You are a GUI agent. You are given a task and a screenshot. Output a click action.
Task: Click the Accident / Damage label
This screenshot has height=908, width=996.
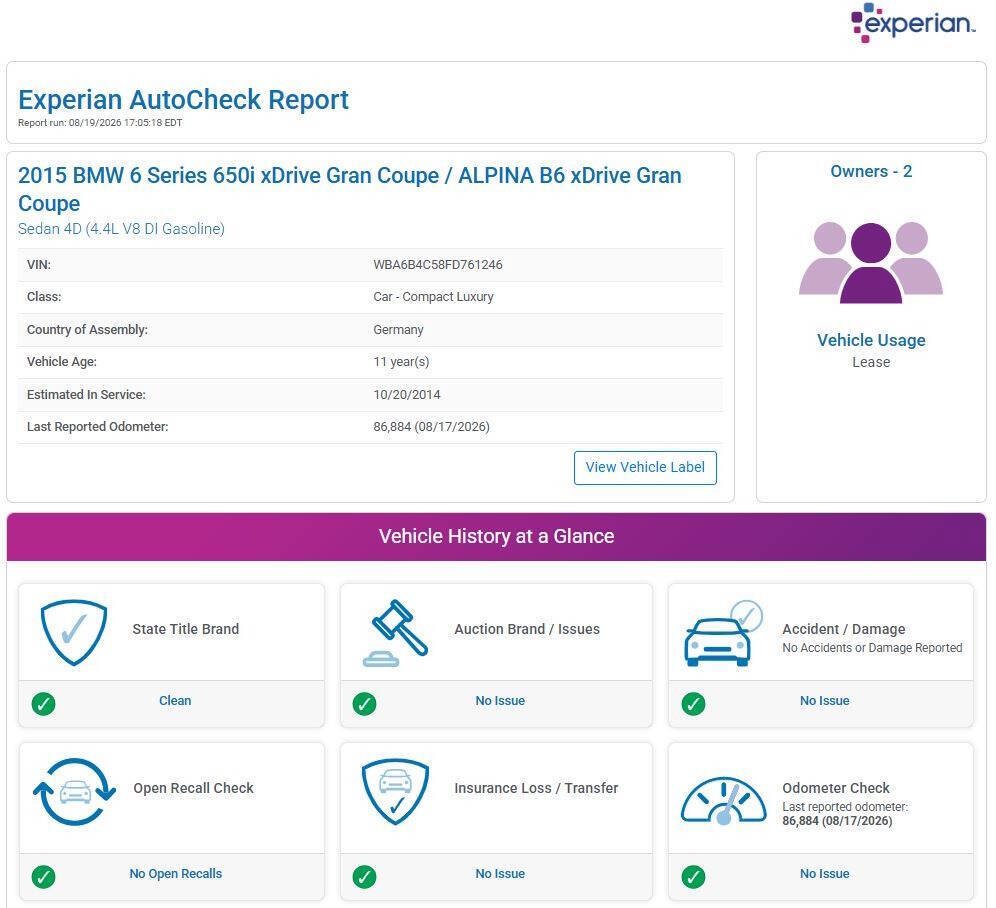844,629
